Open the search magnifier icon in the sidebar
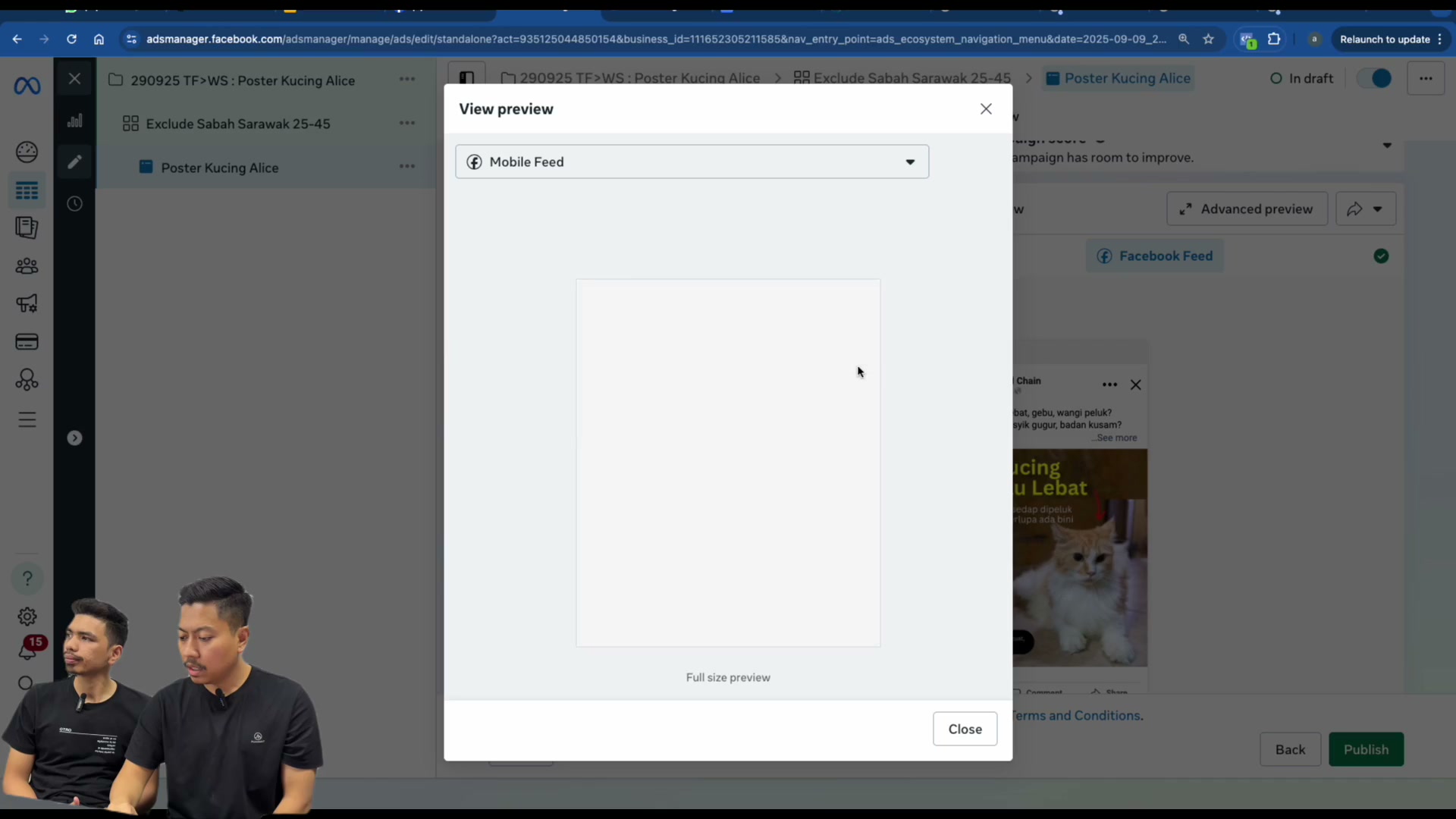The image size is (1456, 819). pos(25,684)
